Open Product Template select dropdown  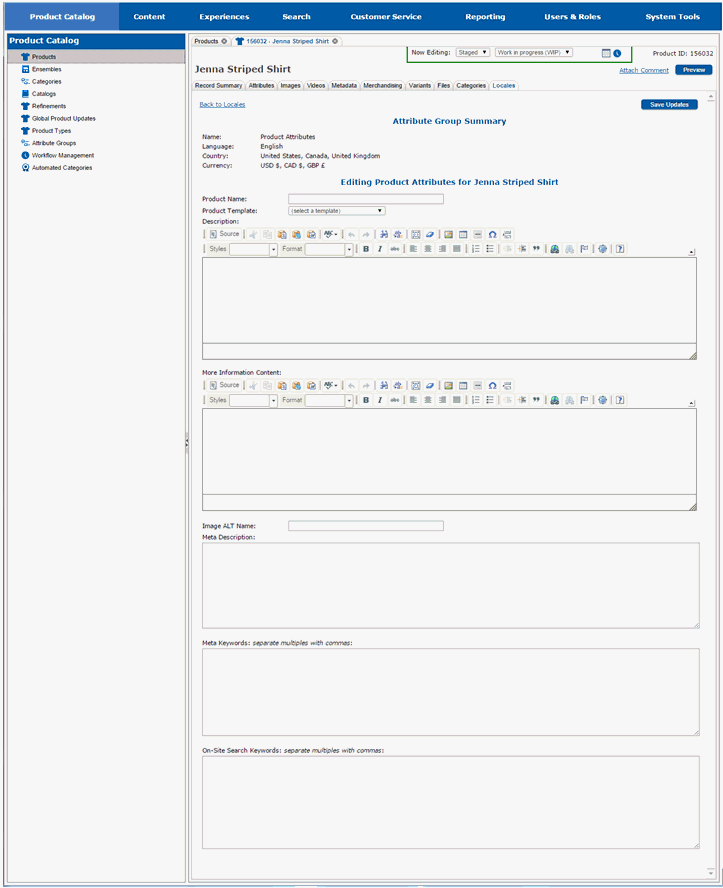[x=337, y=211]
